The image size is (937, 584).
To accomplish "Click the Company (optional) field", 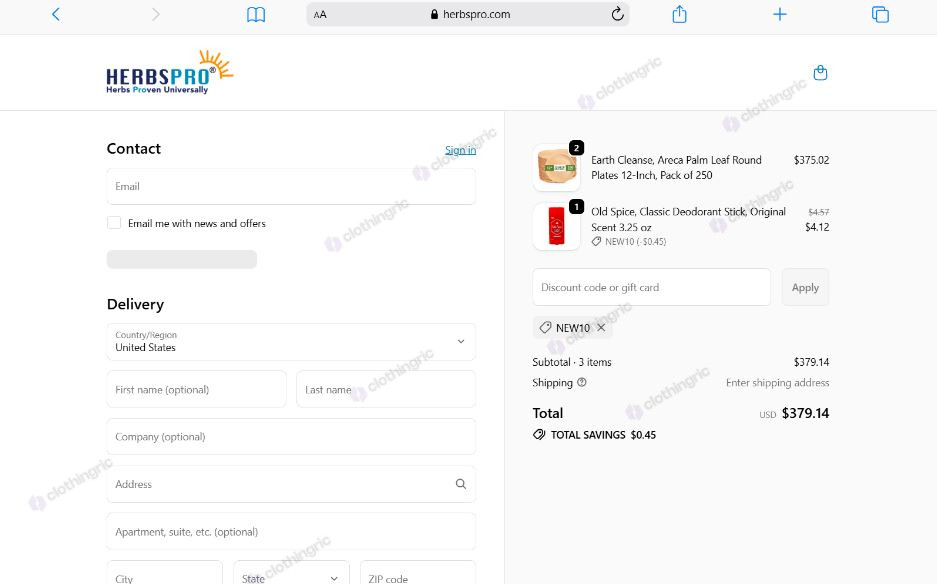I will click(291, 437).
